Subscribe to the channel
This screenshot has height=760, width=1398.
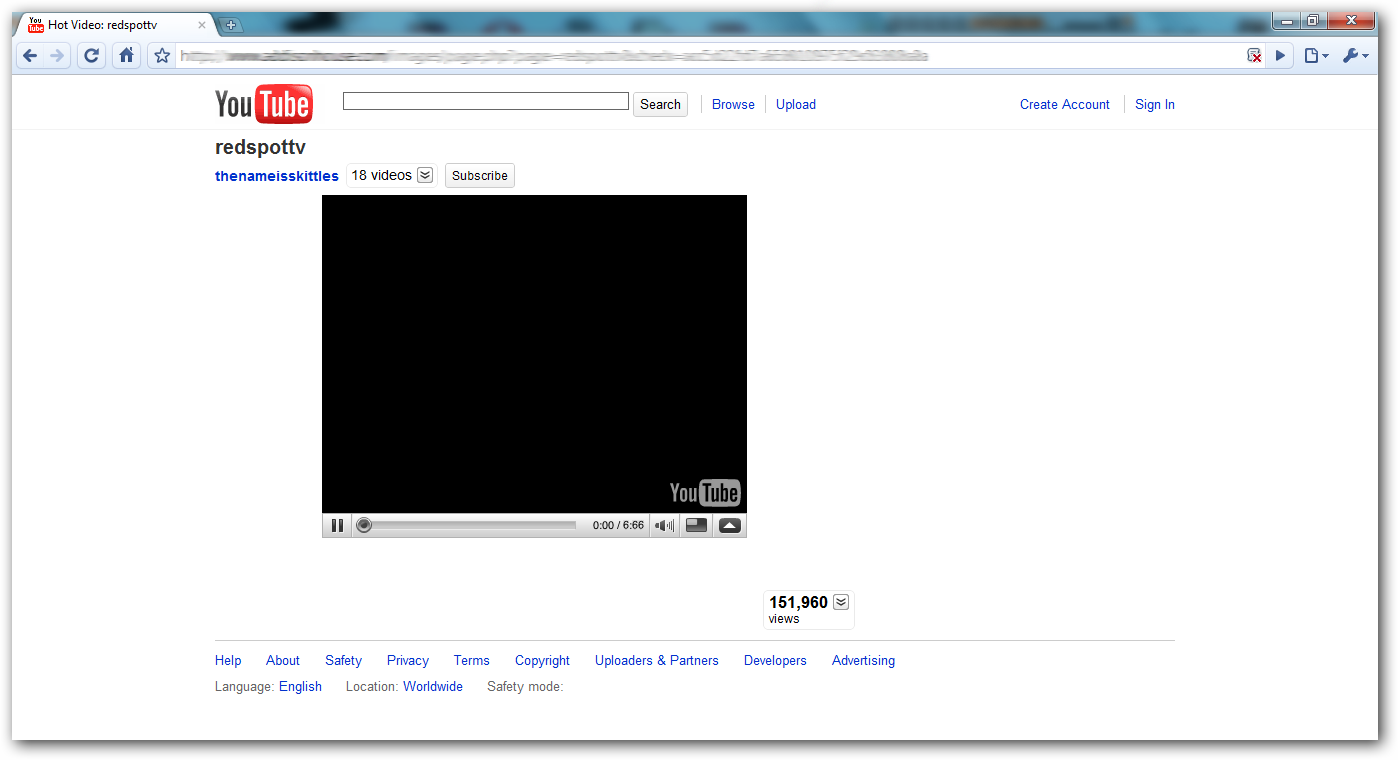click(x=480, y=176)
